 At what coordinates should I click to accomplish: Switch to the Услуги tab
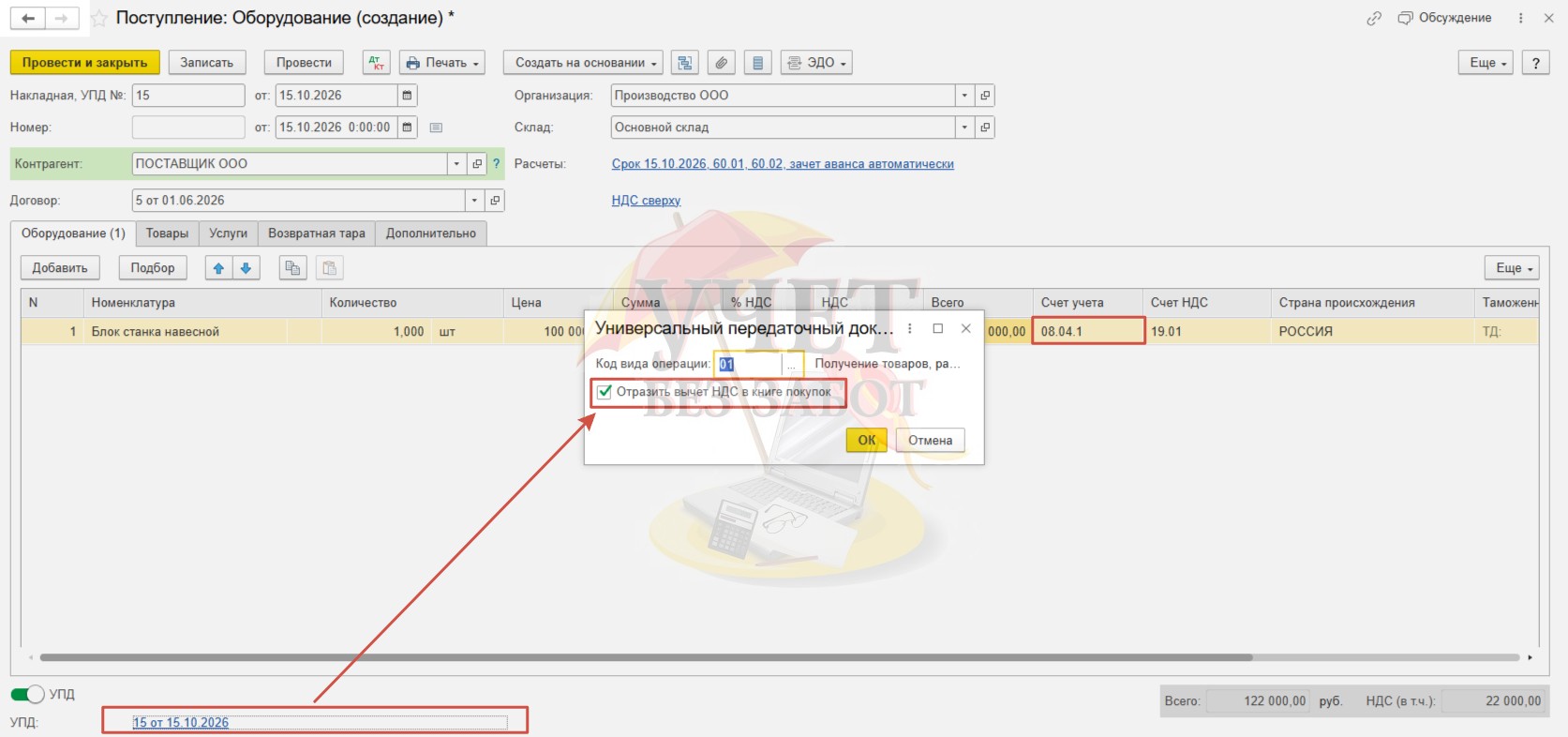[229, 233]
